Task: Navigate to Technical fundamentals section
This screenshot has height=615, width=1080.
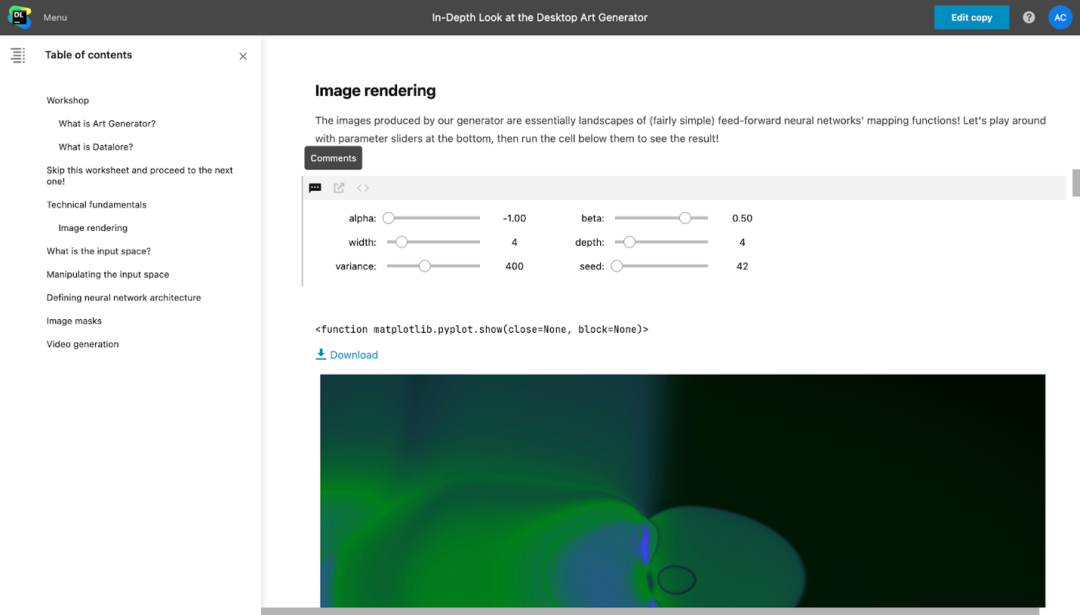Action: click(x=96, y=205)
